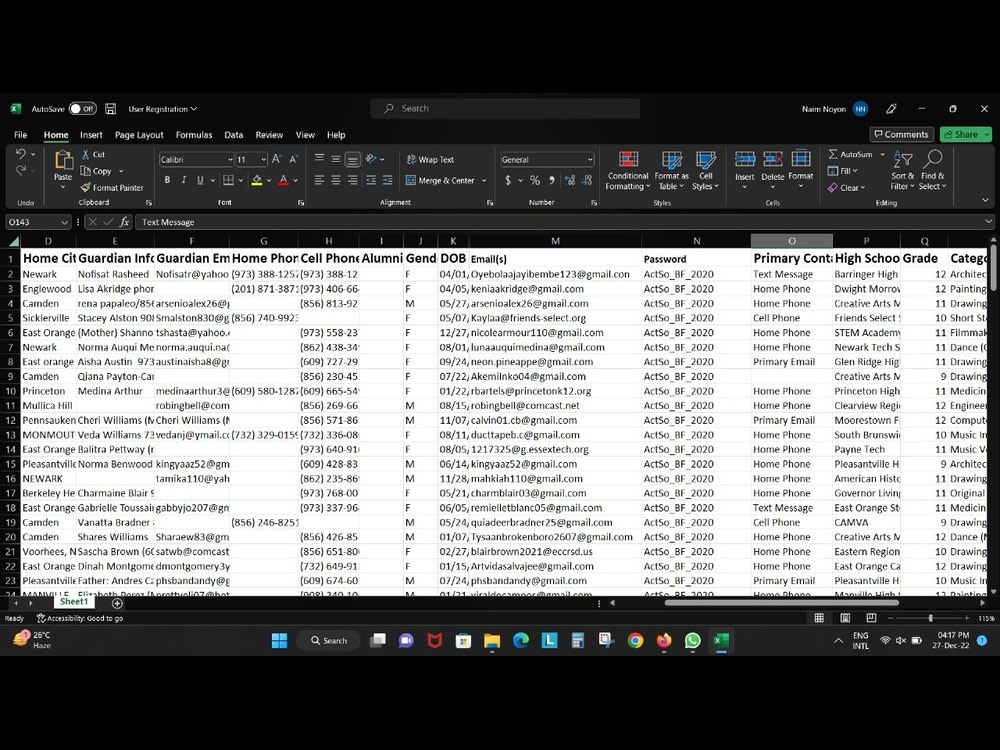Toggle the AutoSave switch
The image size is (1000, 750).
click(x=83, y=109)
